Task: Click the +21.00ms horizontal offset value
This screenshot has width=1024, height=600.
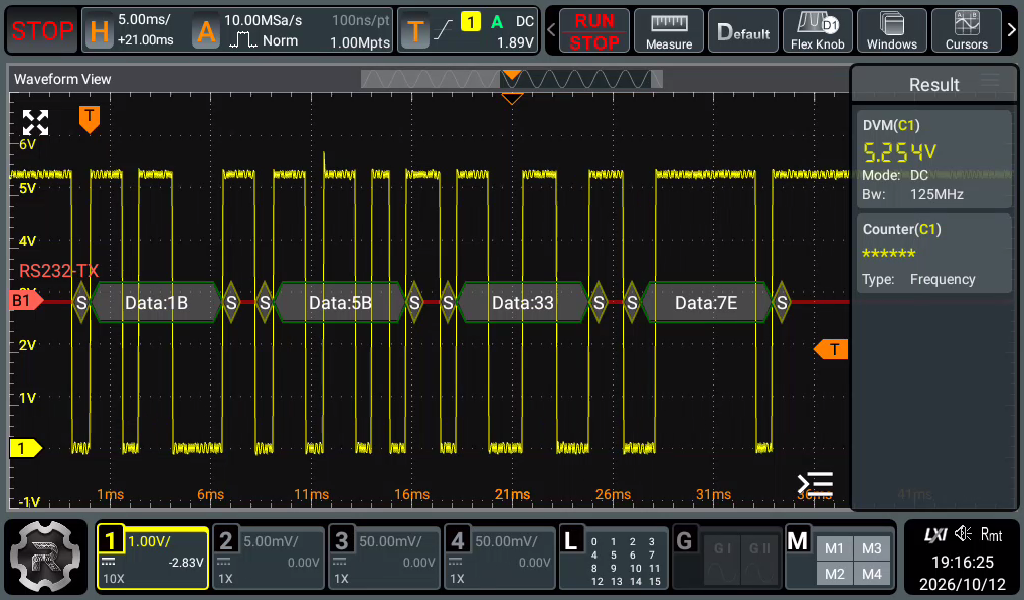Action: click(x=146, y=40)
